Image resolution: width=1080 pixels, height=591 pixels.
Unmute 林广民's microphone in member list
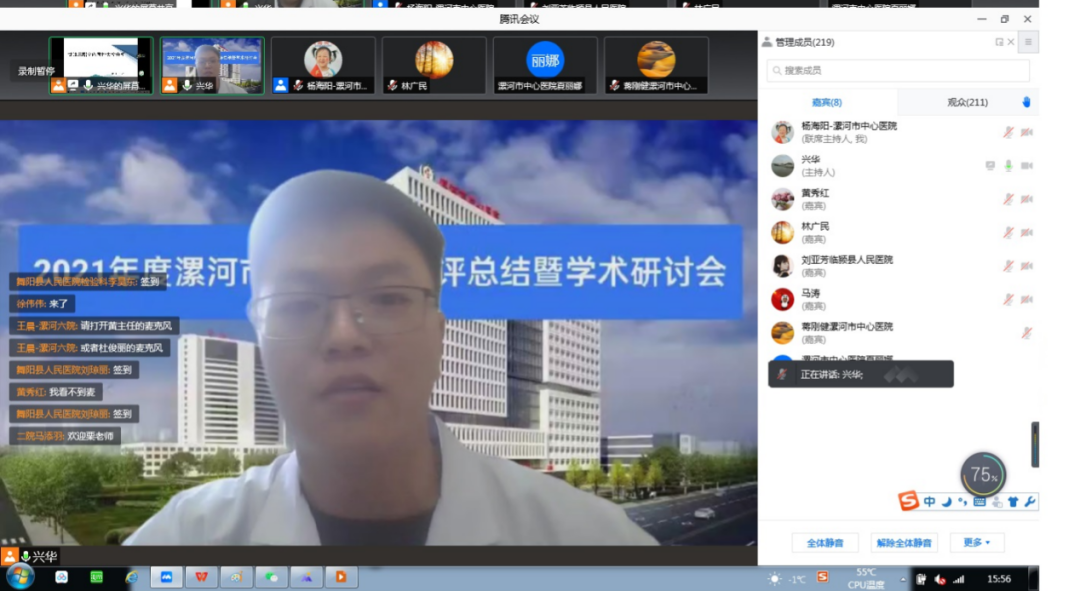pyautogui.click(x=1008, y=232)
